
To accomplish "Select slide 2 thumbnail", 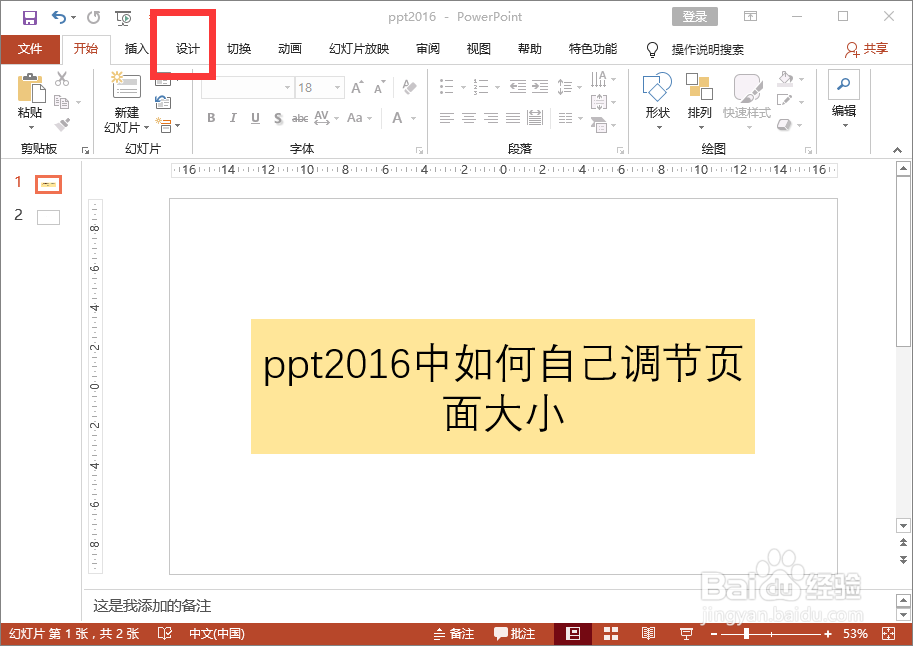I will (x=48, y=217).
